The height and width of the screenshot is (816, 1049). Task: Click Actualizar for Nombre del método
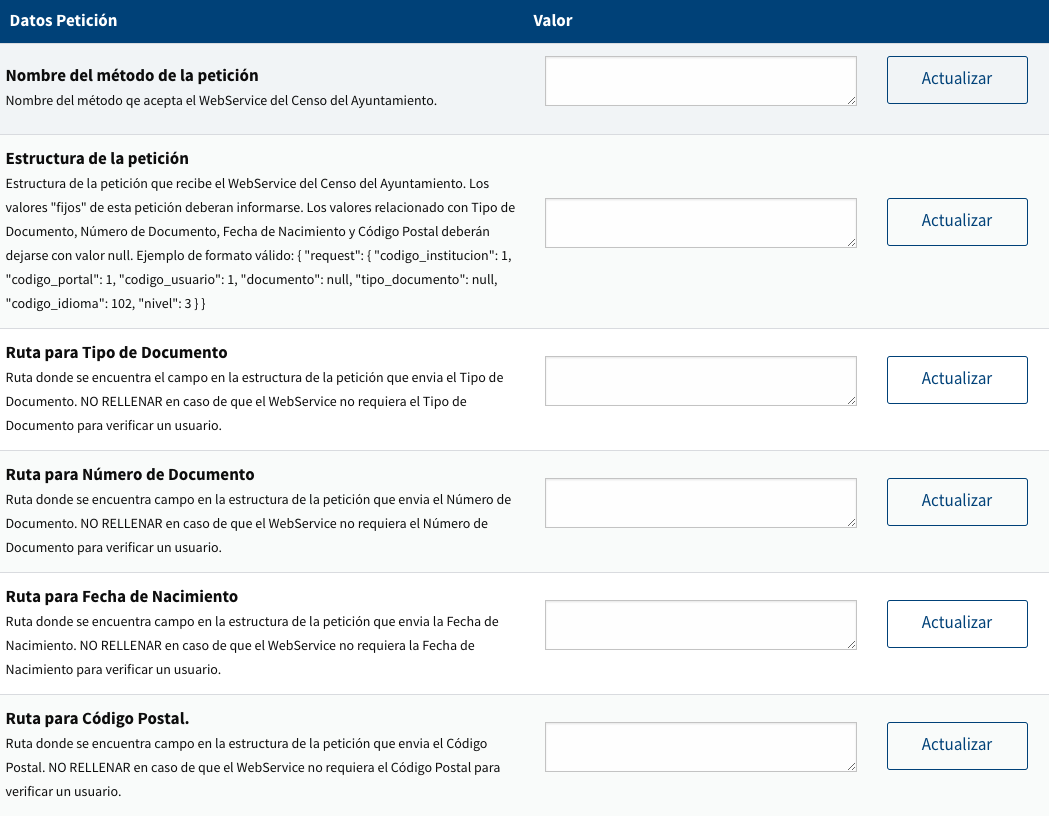point(957,80)
